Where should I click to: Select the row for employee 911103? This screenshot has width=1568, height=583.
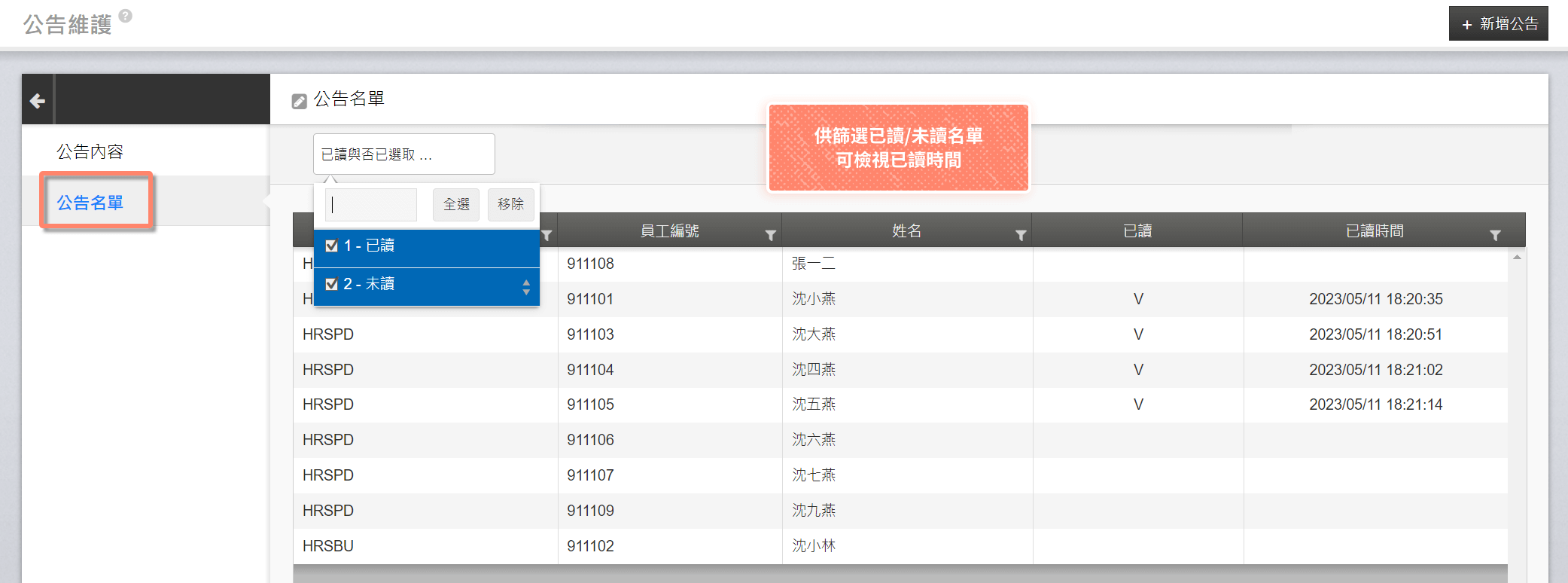point(900,334)
